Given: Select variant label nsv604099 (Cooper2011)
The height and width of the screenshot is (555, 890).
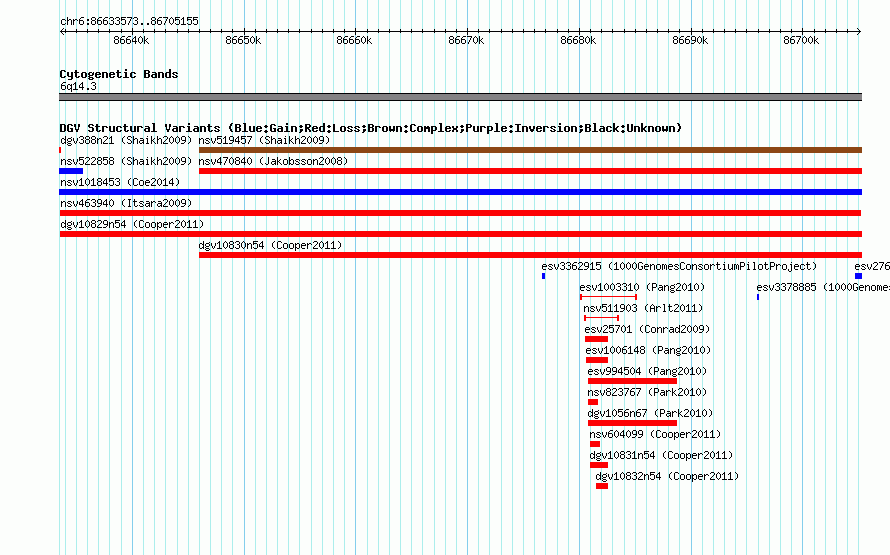Looking at the screenshot, I should point(655,434).
